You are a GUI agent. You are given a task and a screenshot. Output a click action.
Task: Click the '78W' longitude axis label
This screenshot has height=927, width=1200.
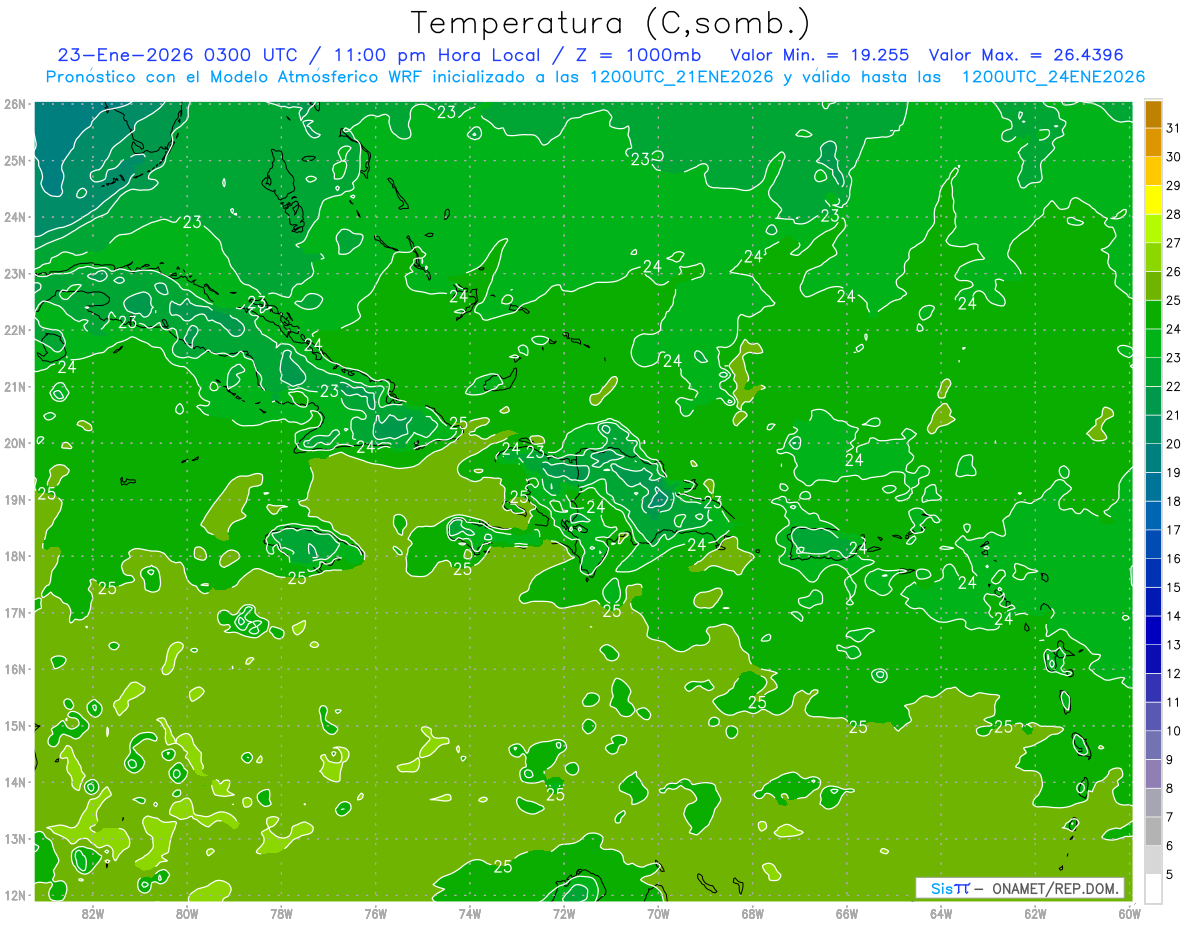(281, 913)
